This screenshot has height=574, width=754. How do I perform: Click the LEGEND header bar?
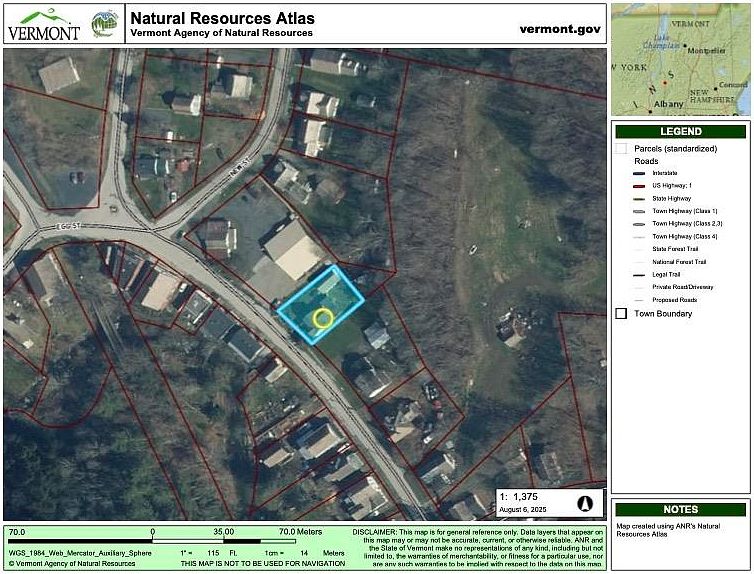pyautogui.click(x=680, y=131)
